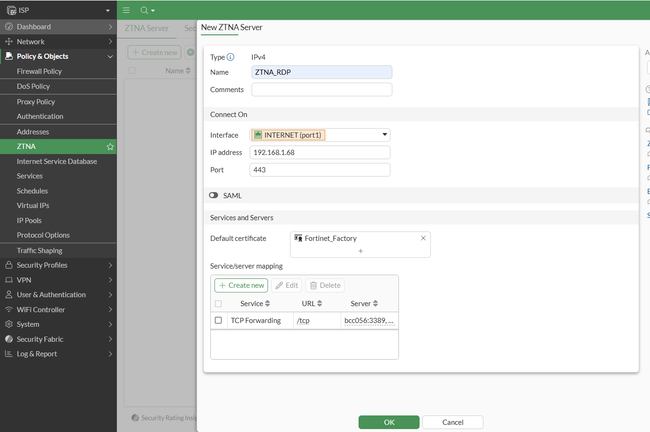650x432 pixels.
Task: Click the User & Authentication person icon
Action: 9,294
